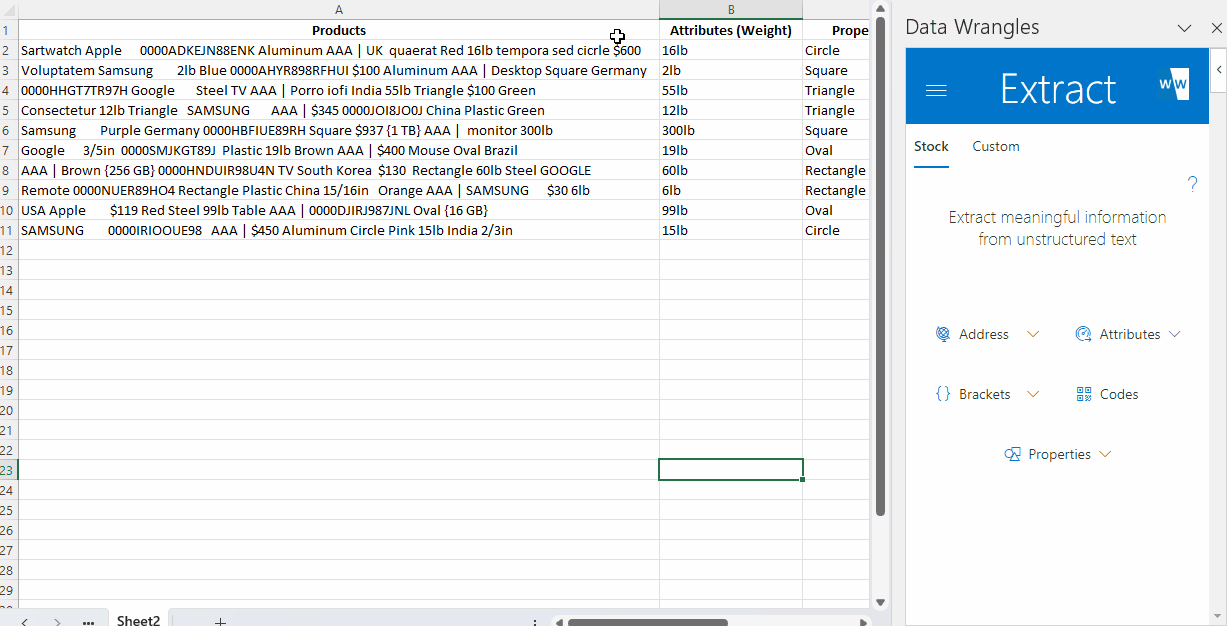The image size is (1227, 626).
Task: Click weight cell 15lb
Action: point(731,230)
